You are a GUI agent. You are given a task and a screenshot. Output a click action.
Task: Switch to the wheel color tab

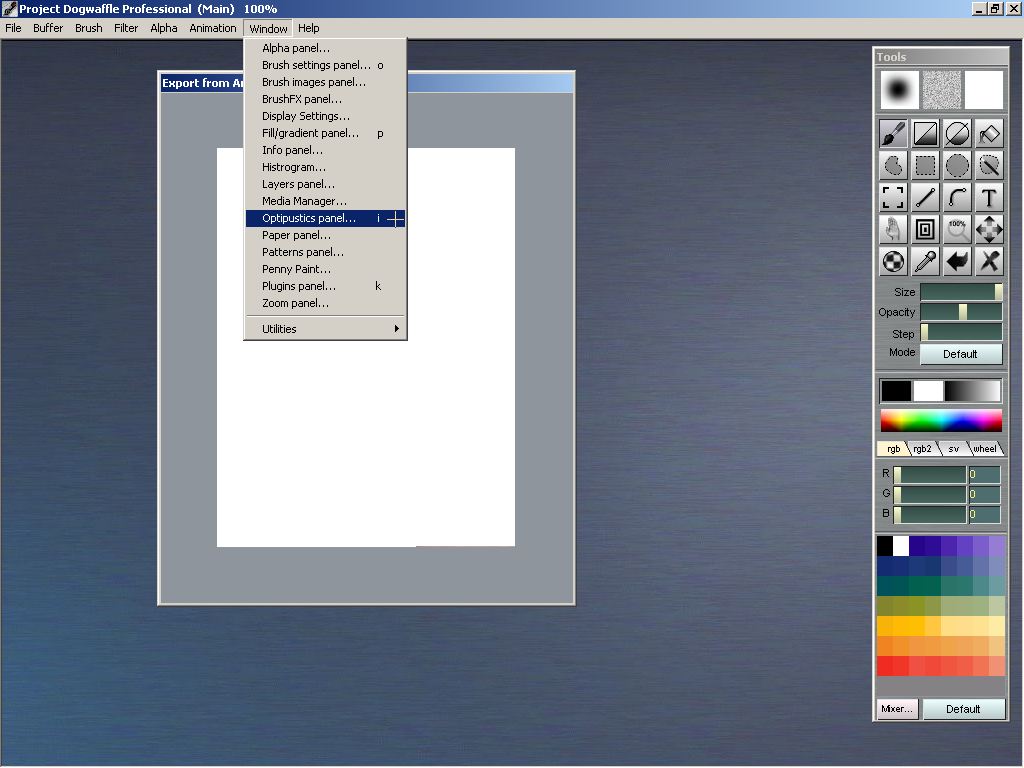click(x=985, y=449)
